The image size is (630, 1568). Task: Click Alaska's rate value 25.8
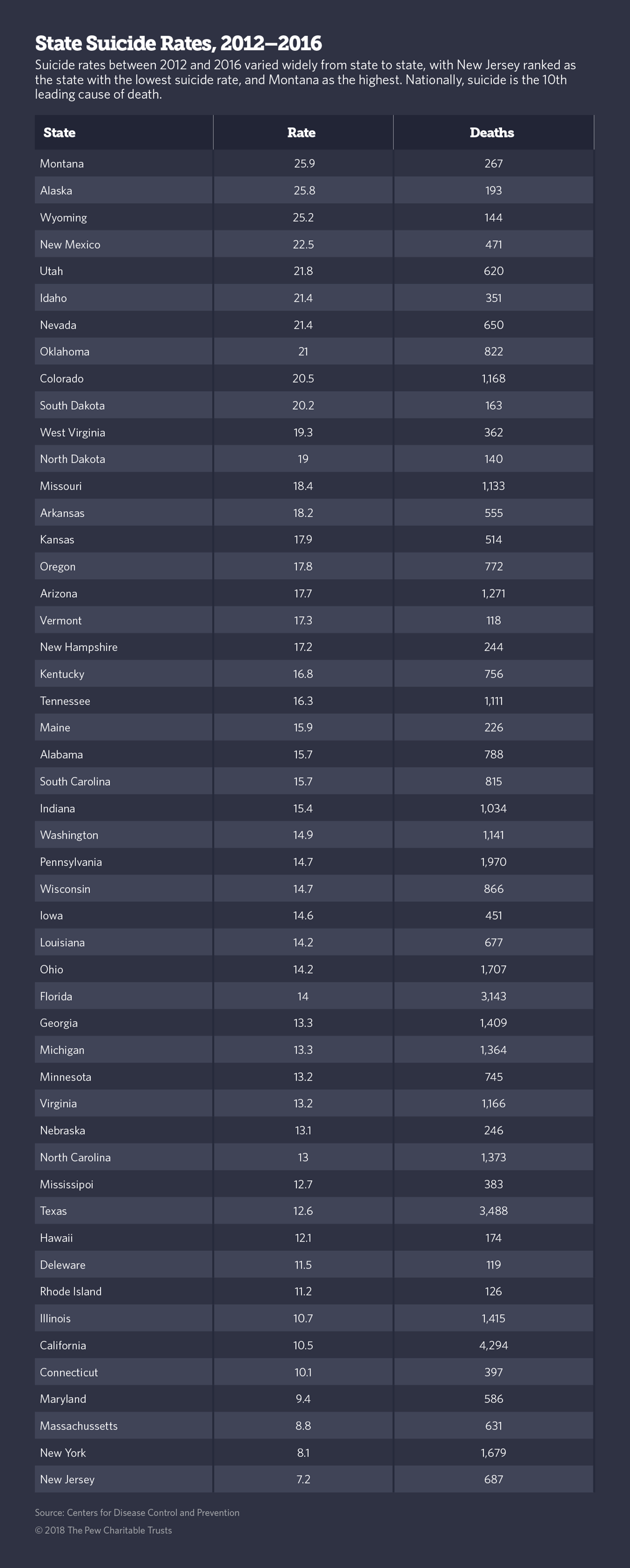point(304,190)
